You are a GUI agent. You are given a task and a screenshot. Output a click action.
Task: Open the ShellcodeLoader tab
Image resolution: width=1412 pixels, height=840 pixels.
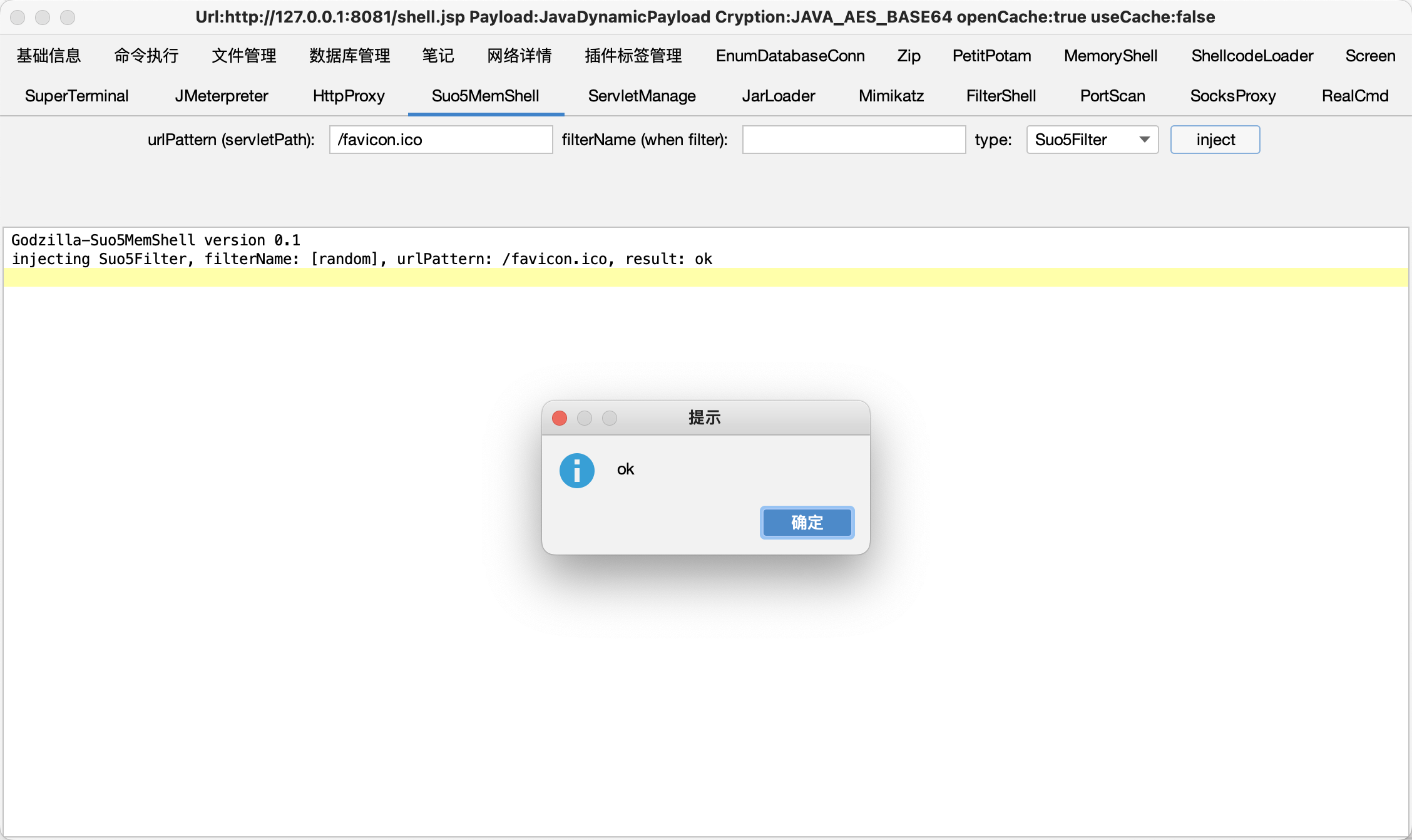[1252, 56]
